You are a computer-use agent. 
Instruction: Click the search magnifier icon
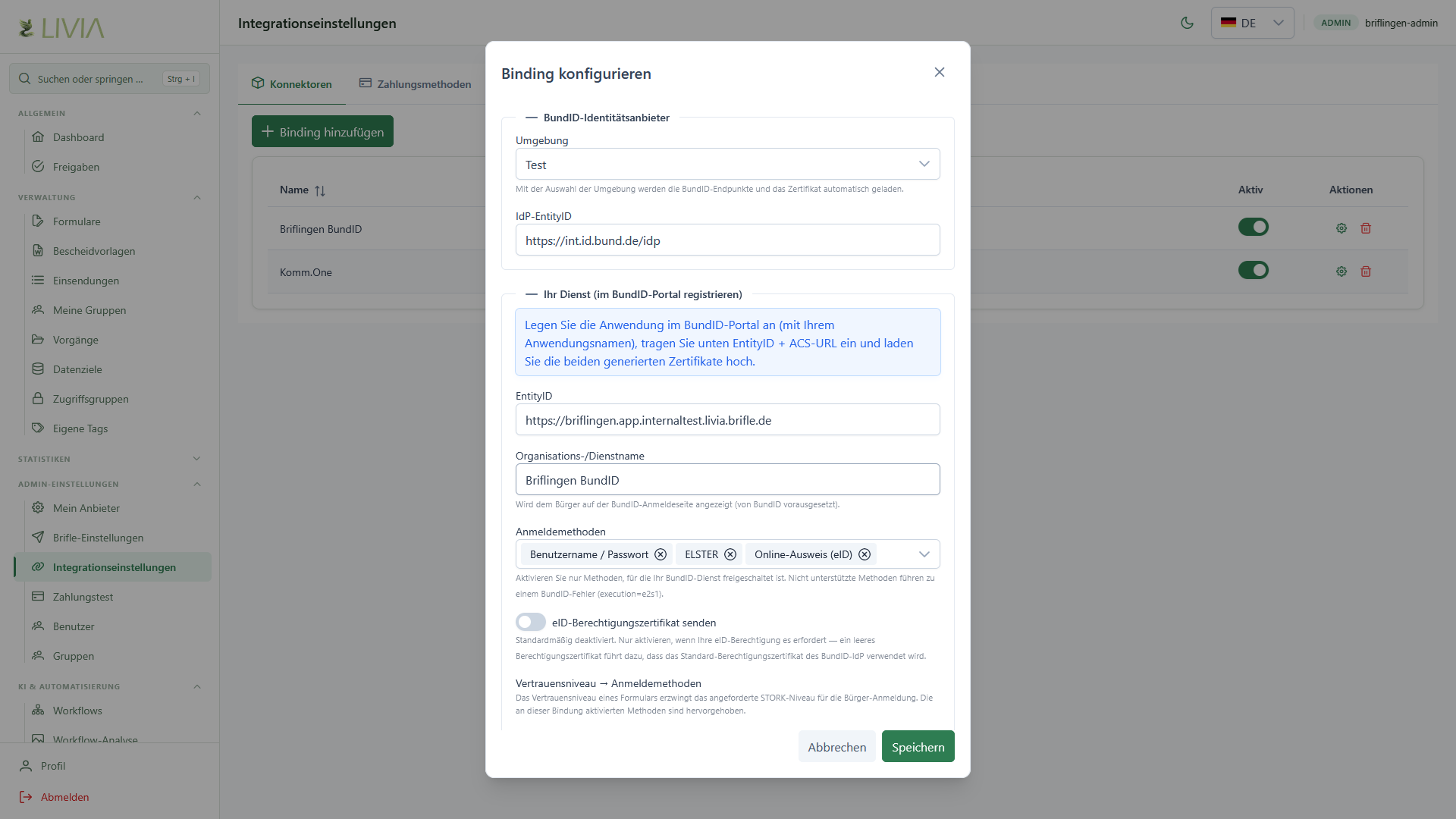coord(25,79)
